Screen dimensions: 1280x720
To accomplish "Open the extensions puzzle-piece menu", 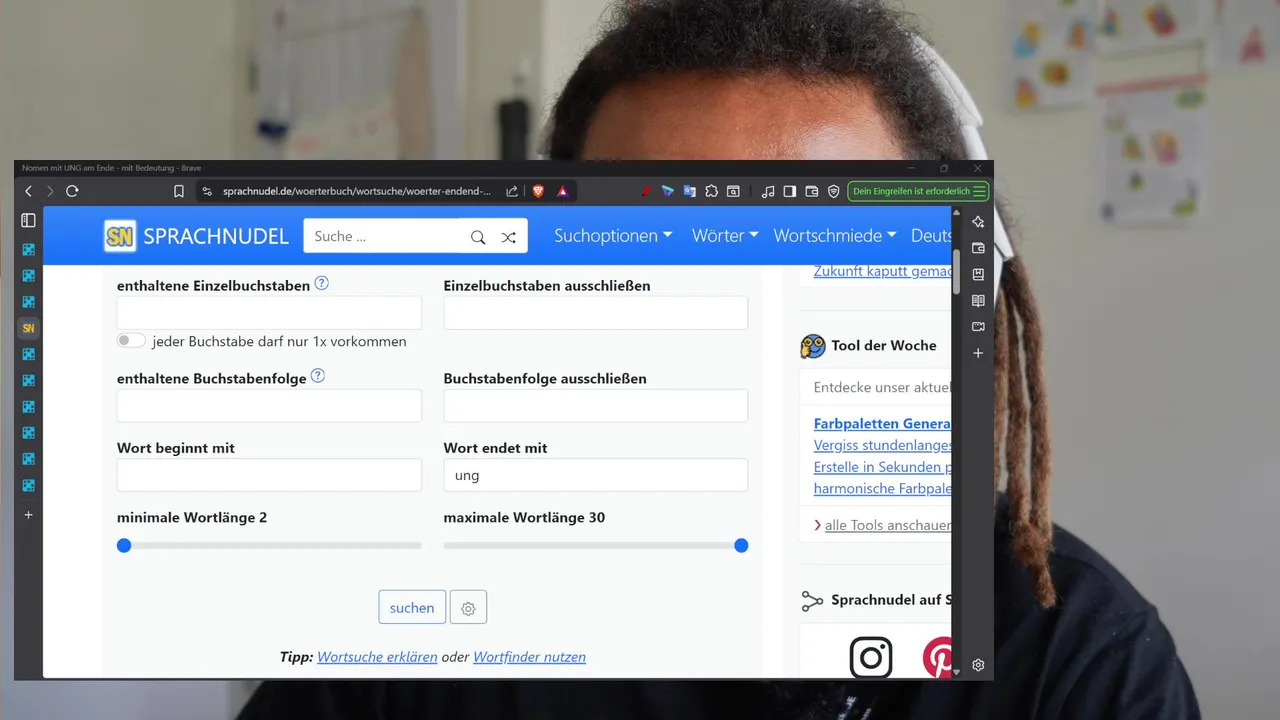I will click(x=711, y=191).
